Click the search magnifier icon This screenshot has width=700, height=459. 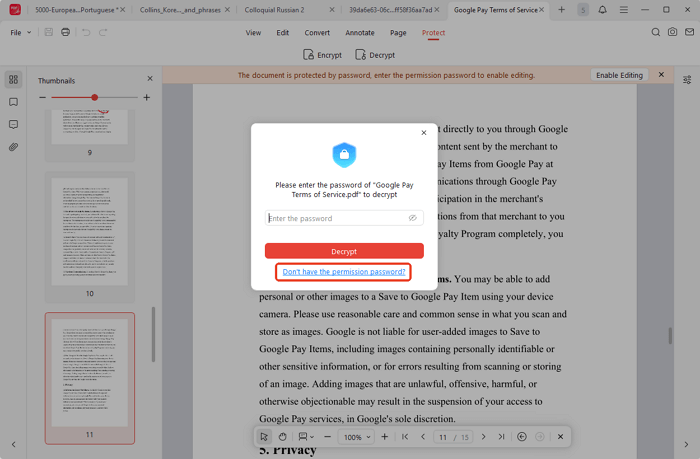(x=656, y=32)
